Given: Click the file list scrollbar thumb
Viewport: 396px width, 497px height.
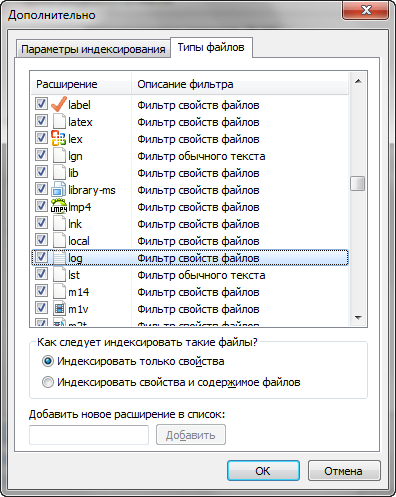Looking at the screenshot, I should 358,183.
